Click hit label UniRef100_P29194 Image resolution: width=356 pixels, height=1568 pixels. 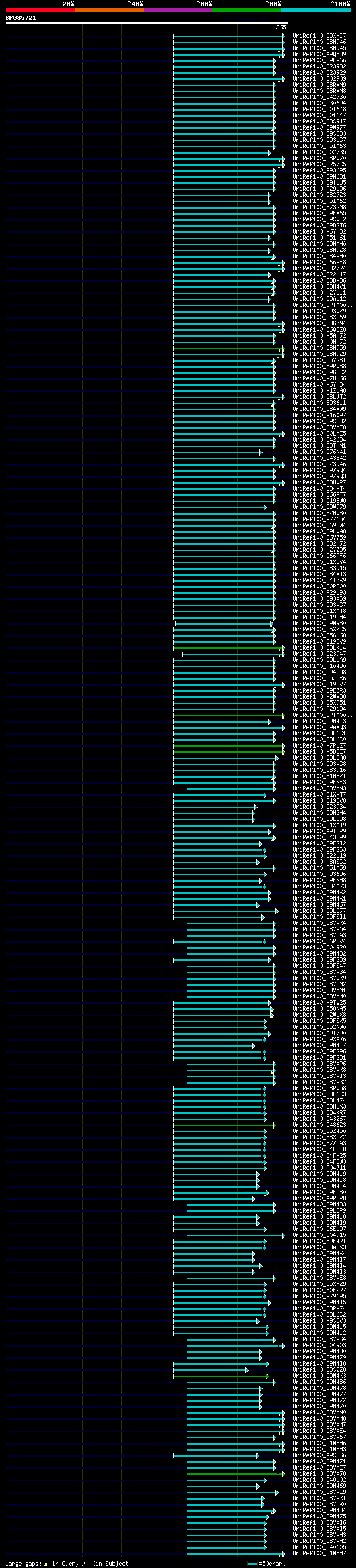pyautogui.click(x=319, y=709)
